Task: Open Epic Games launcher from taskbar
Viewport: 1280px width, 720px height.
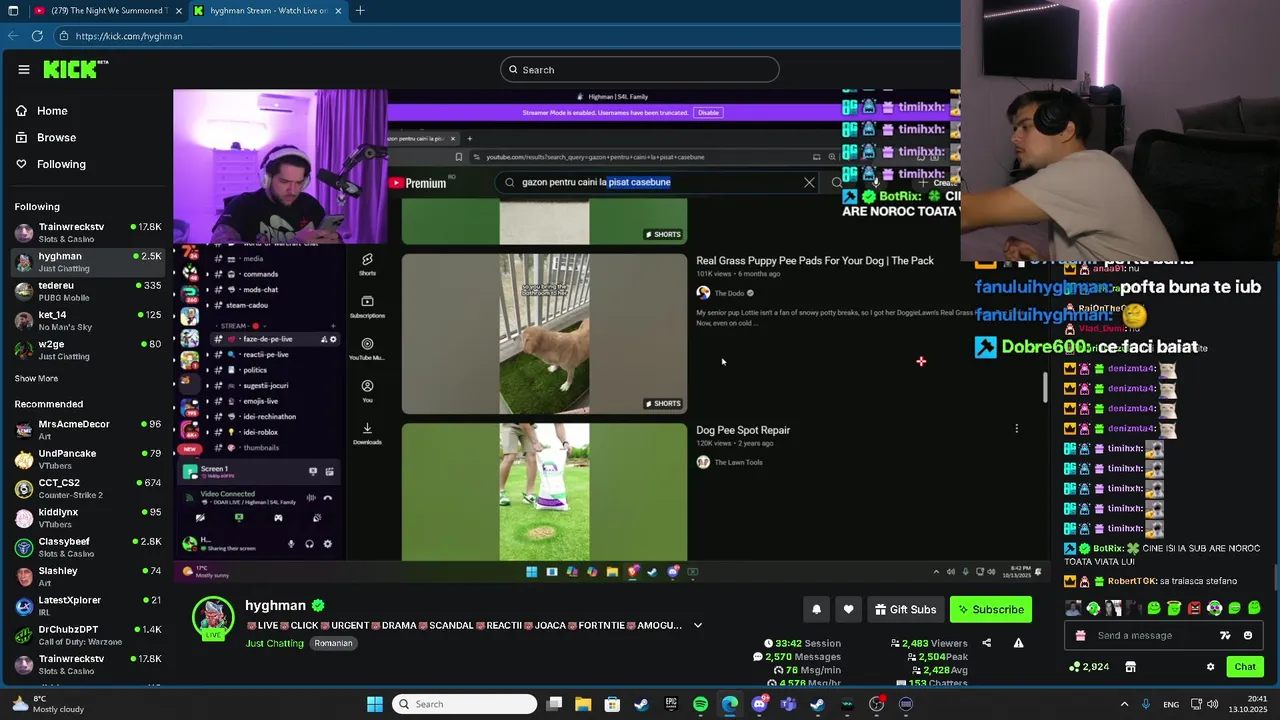Action: pyautogui.click(x=671, y=704)
